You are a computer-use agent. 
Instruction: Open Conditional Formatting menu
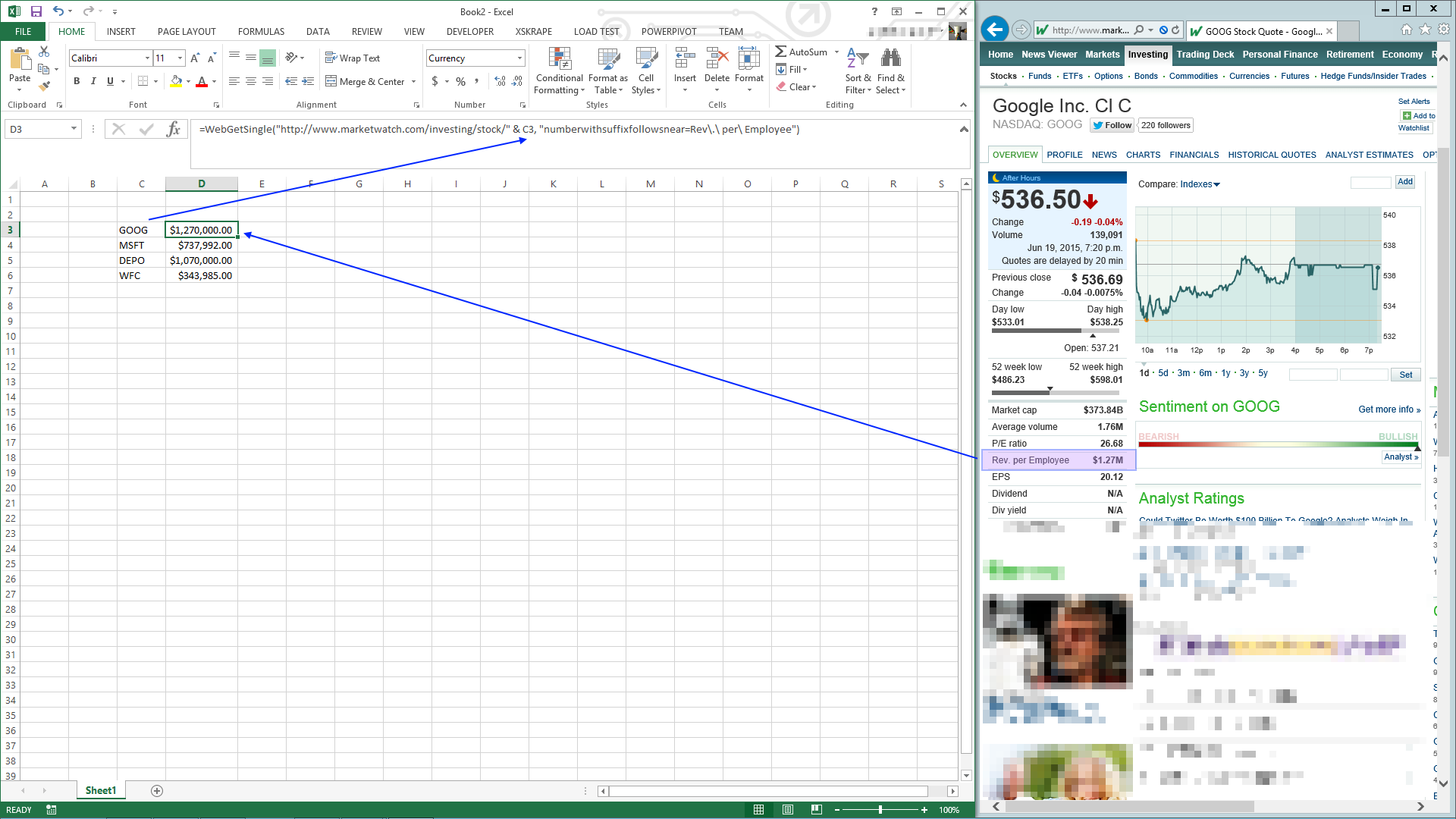pos(560,71)
